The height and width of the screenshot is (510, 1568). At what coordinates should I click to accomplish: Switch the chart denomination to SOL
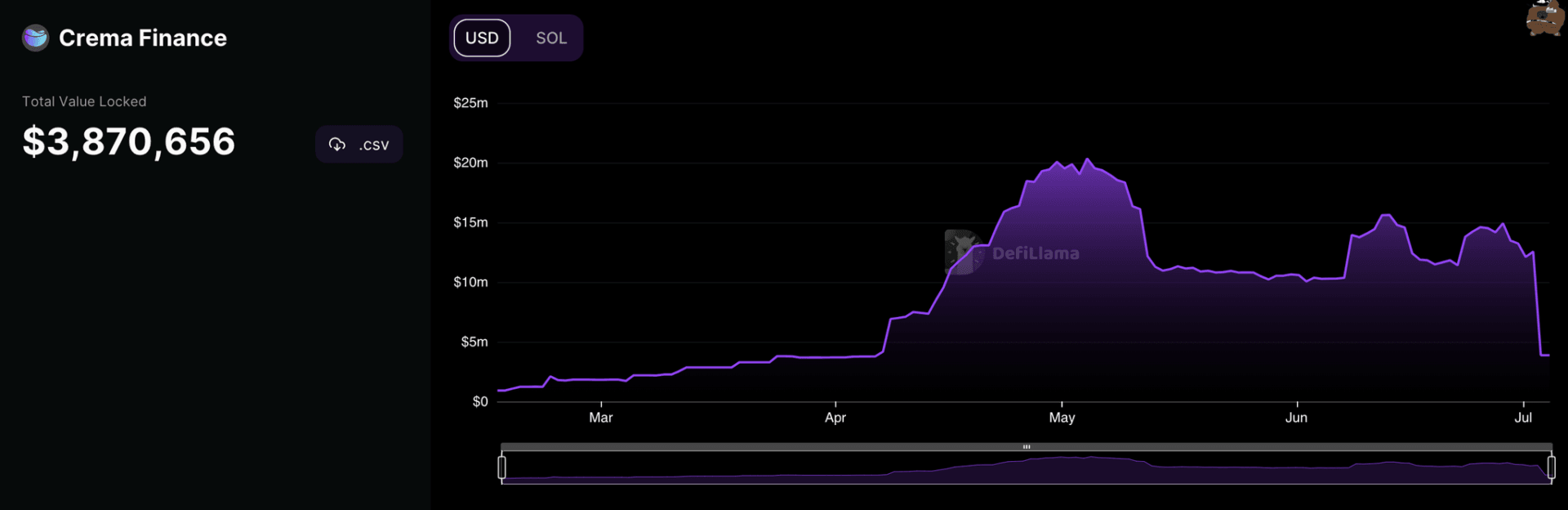(x=550, y=38)
